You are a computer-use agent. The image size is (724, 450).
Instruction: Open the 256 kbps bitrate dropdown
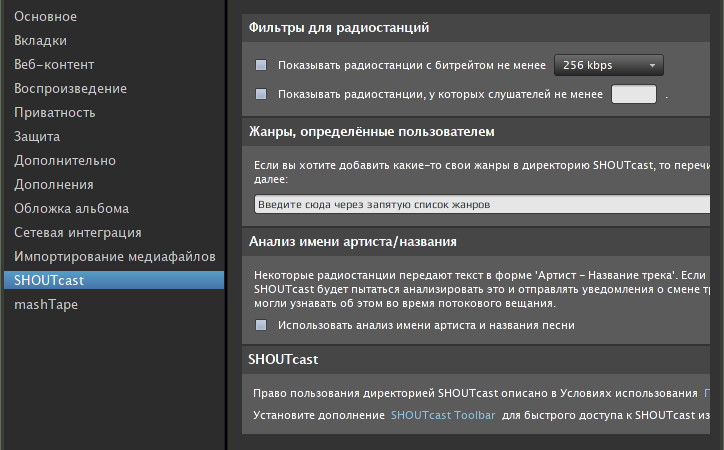609,65
